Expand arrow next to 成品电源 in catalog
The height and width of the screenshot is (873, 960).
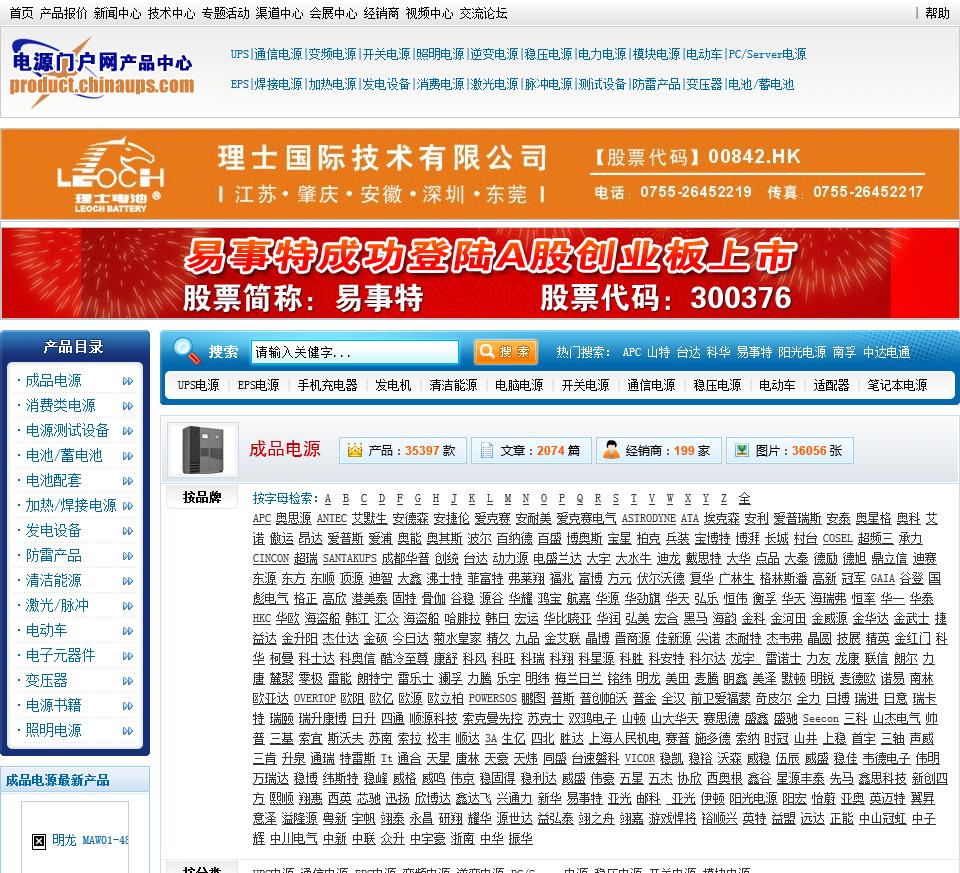(x=128, y=381)
